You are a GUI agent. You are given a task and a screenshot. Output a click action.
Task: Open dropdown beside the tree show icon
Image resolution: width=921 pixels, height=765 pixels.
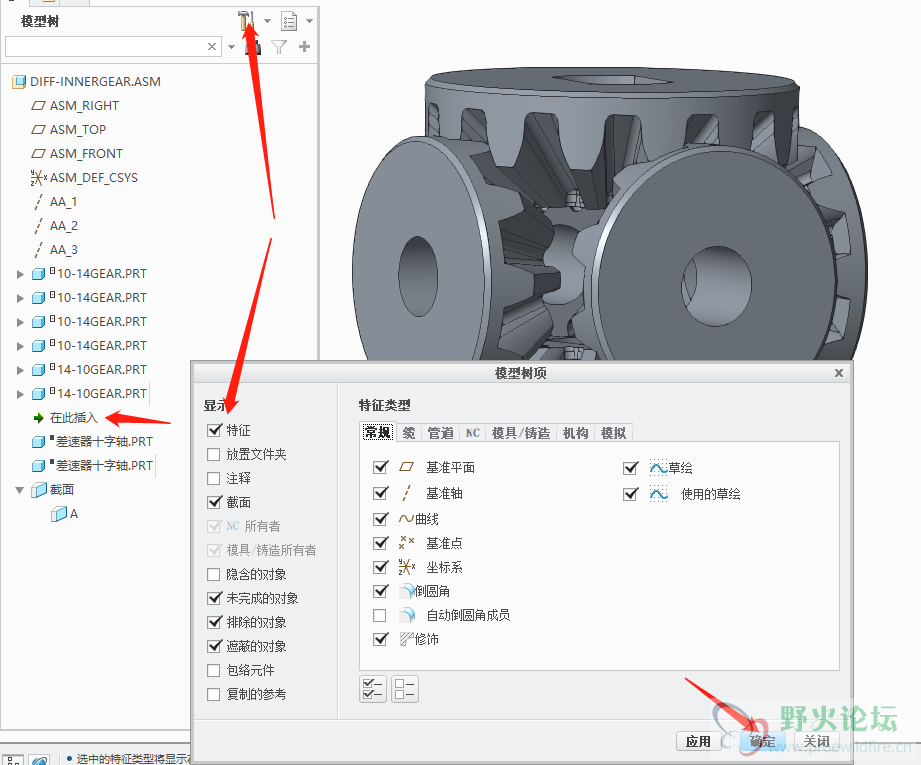pos(310,21)
